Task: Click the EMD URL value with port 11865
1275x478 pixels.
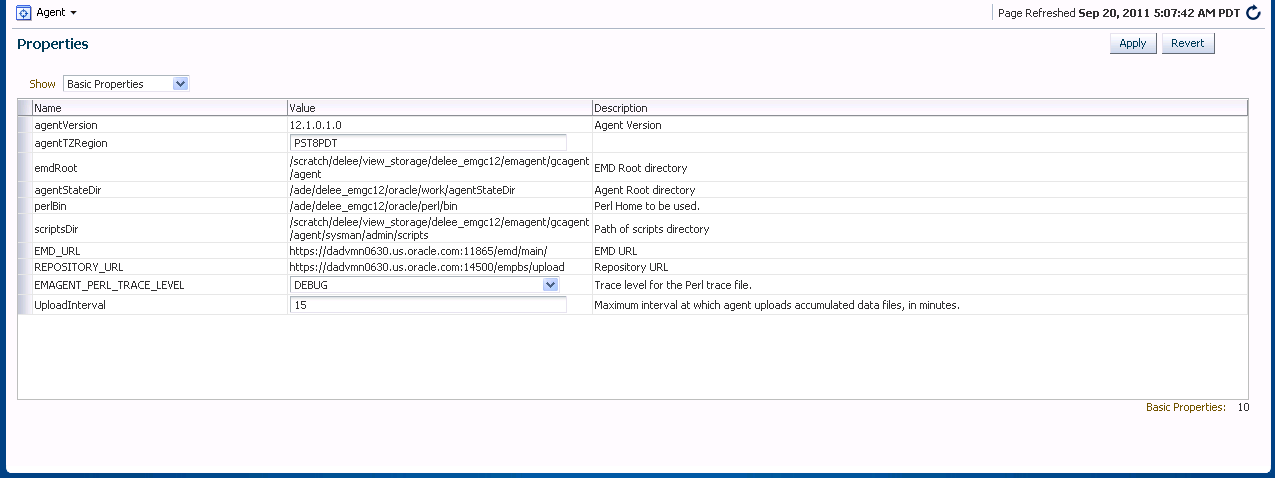Action: click(x=418, y=251)
